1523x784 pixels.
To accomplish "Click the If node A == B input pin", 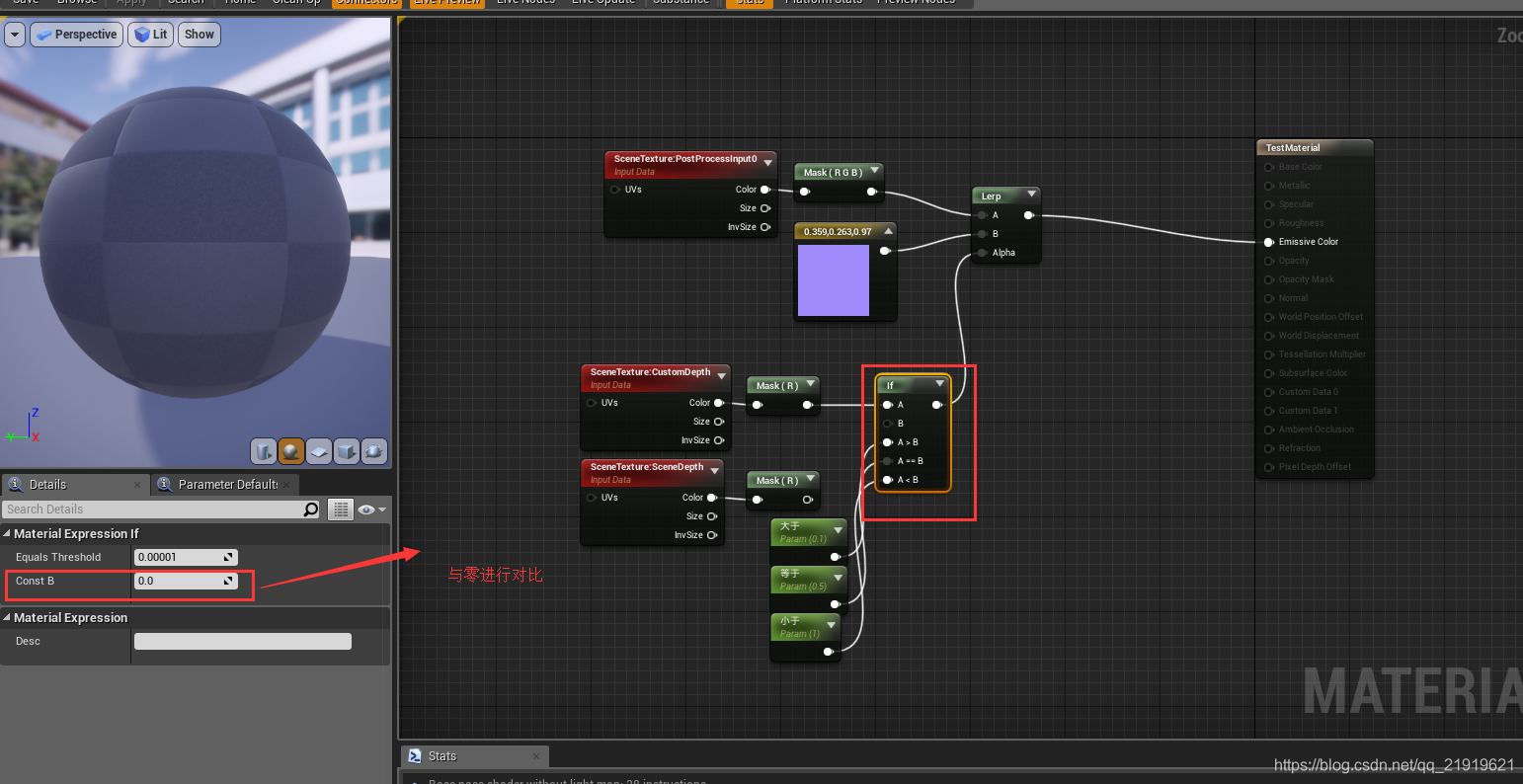I will tap(888, 461).
